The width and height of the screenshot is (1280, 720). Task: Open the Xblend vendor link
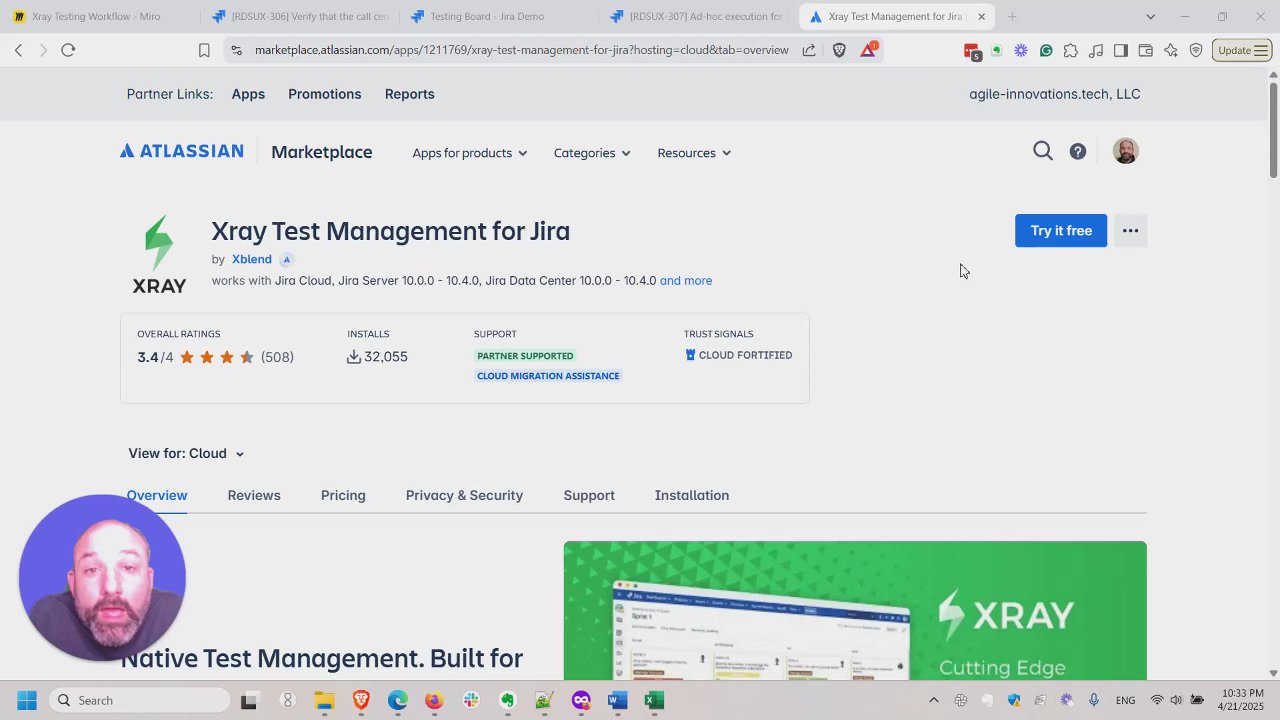(x=252, y=259)
